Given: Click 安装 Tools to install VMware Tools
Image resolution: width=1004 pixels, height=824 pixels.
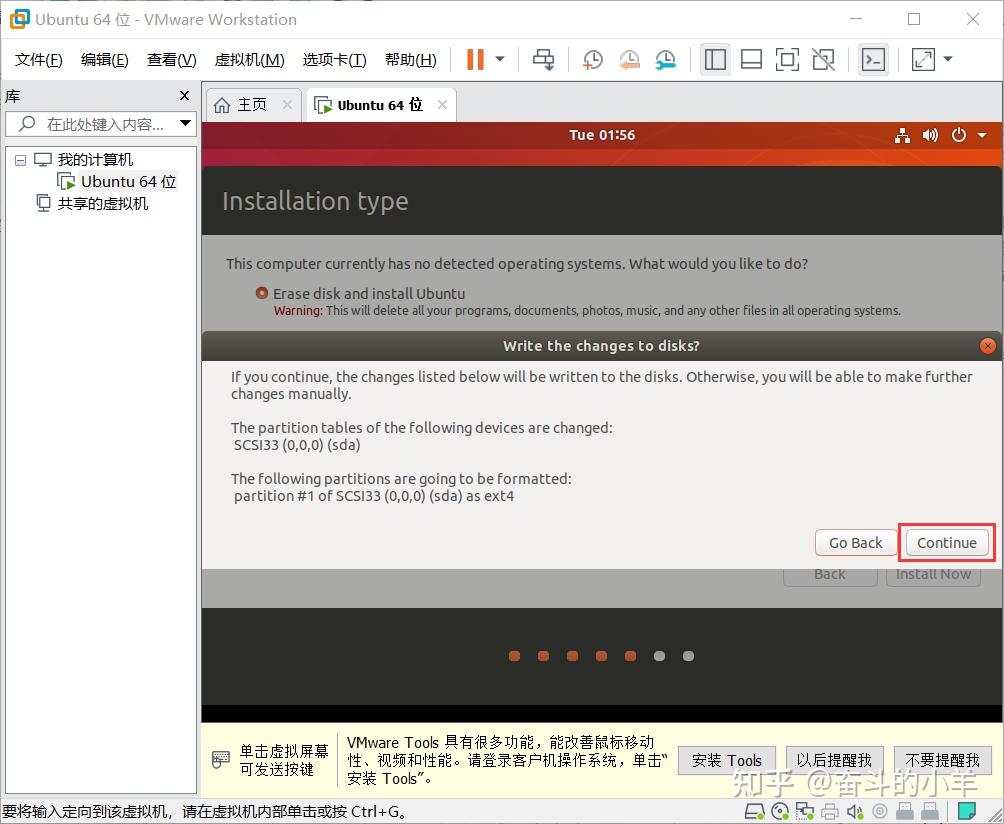Looking at the screenshot, I should tap(727, 760).
